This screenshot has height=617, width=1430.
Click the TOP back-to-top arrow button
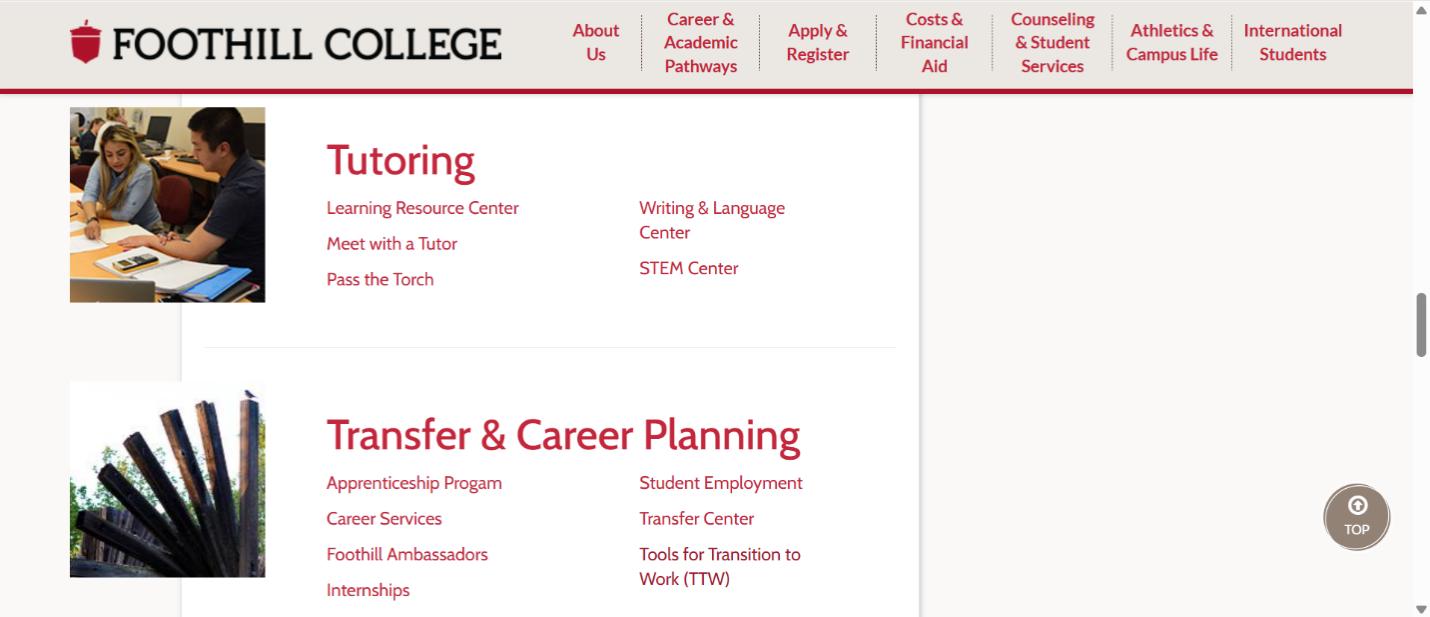[1356, 517]
